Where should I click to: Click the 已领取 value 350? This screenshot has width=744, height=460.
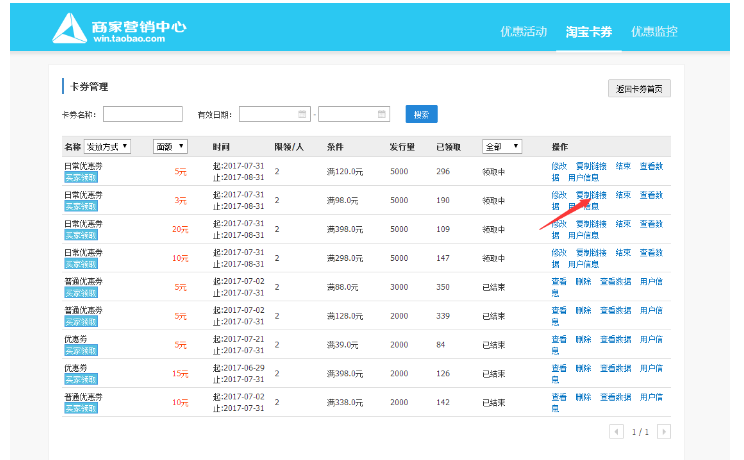point(443,288)
